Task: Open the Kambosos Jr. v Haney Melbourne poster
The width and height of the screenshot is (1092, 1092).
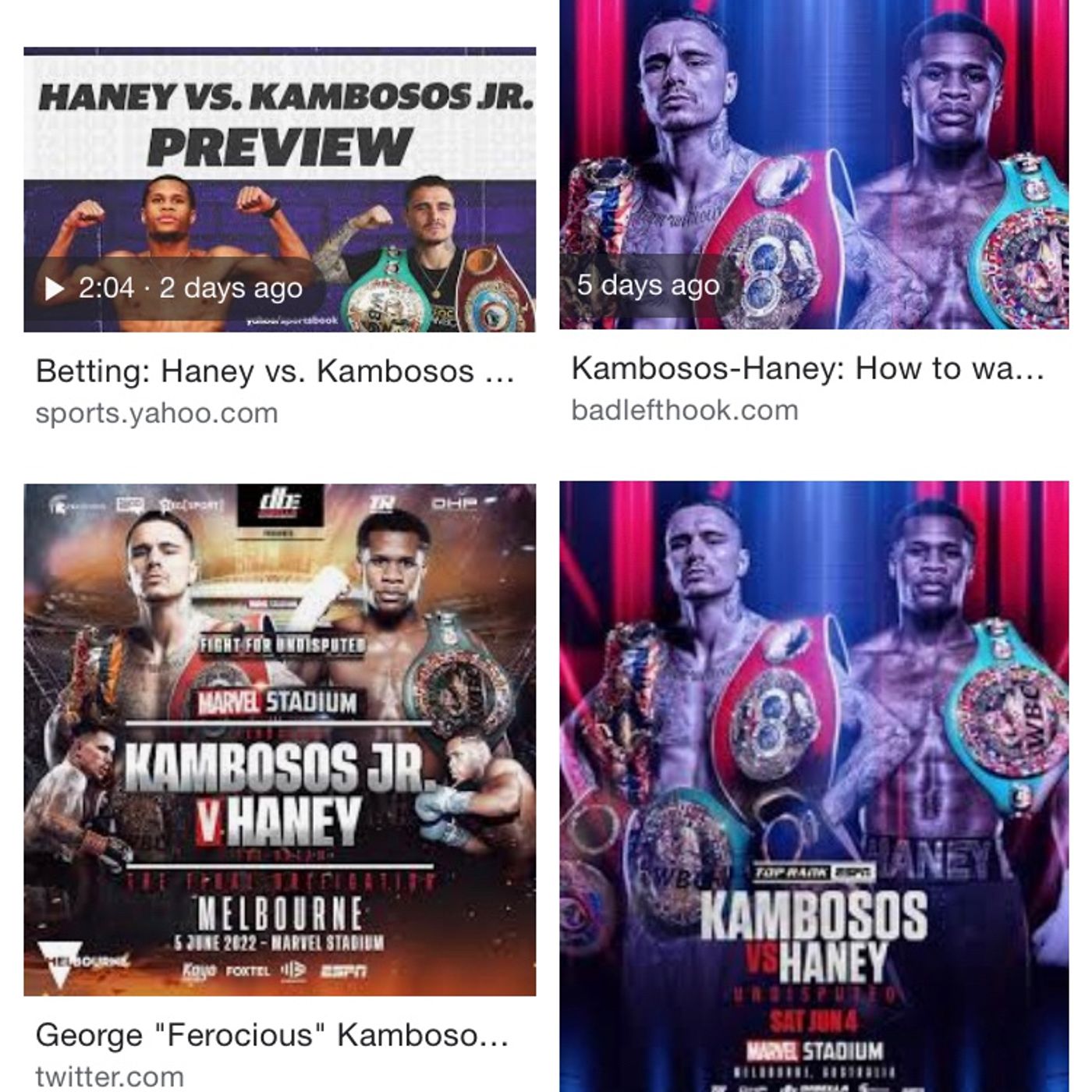Action: point(280,740)
